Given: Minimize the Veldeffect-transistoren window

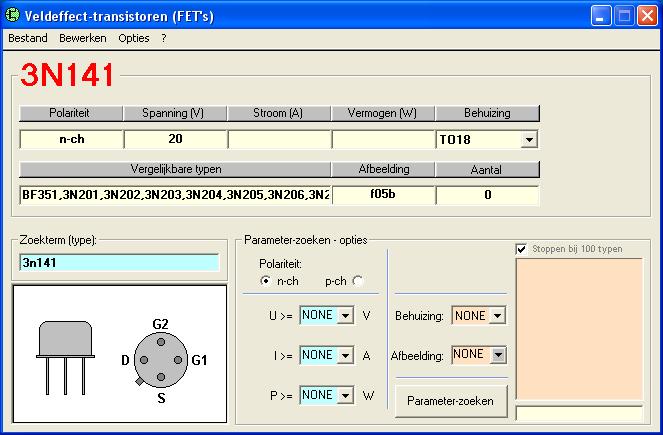Looking at the screenshot, I should pos(600,16).
